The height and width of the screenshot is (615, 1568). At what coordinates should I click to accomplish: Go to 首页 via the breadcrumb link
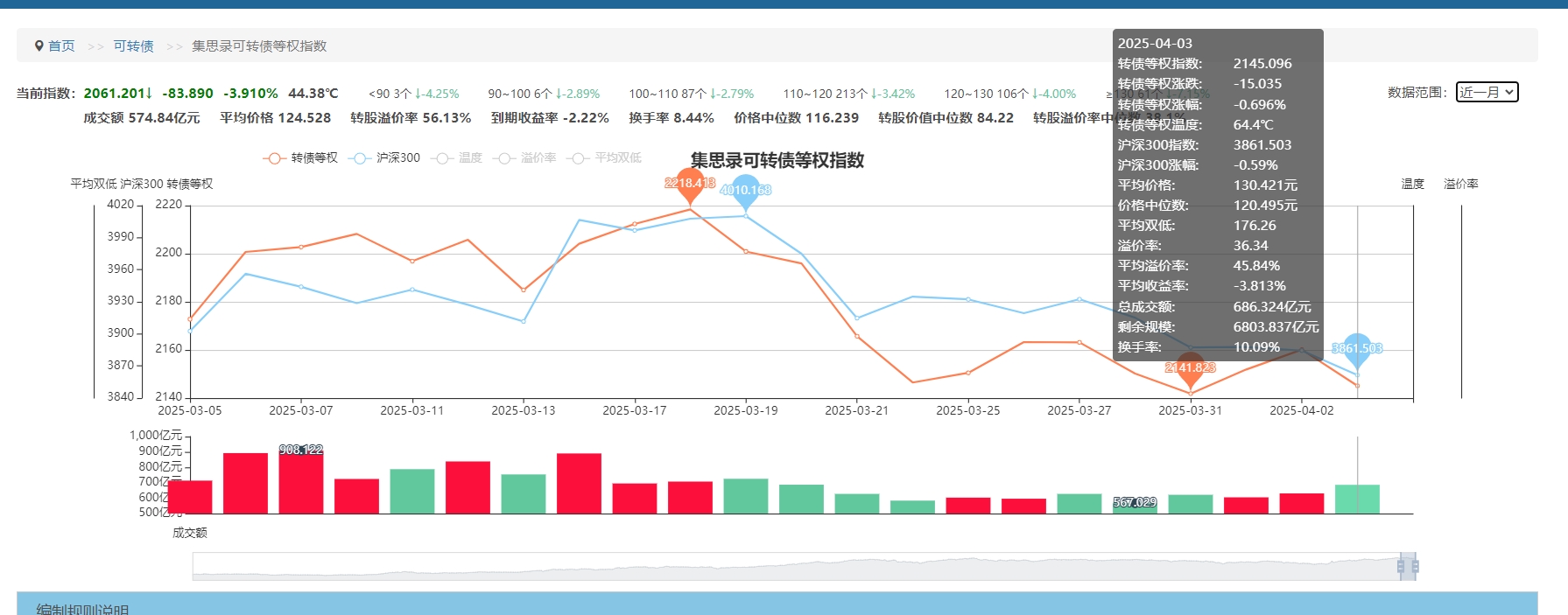click(x=61, y=45)
